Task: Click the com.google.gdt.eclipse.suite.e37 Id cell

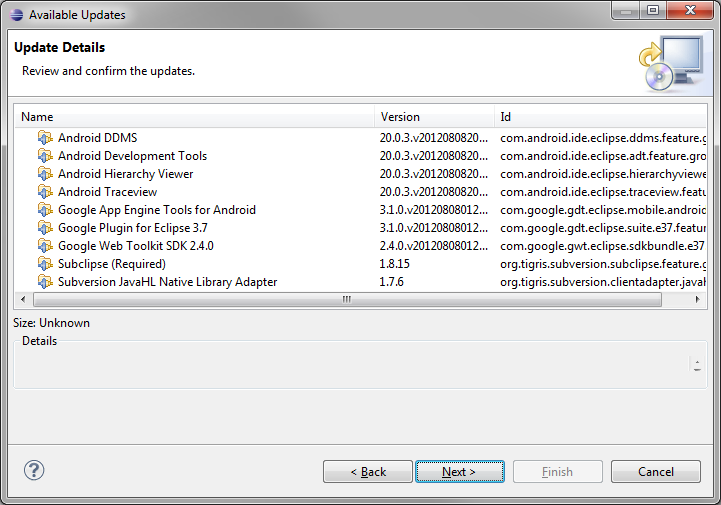Action: pyautogui.click(x=603, y=228)
